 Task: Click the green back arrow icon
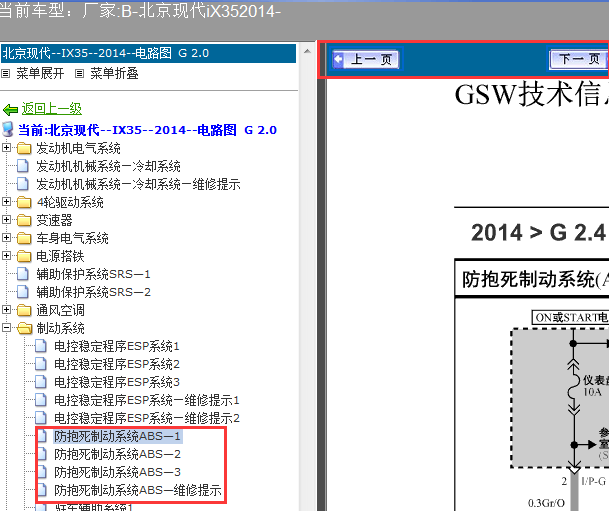10,110
